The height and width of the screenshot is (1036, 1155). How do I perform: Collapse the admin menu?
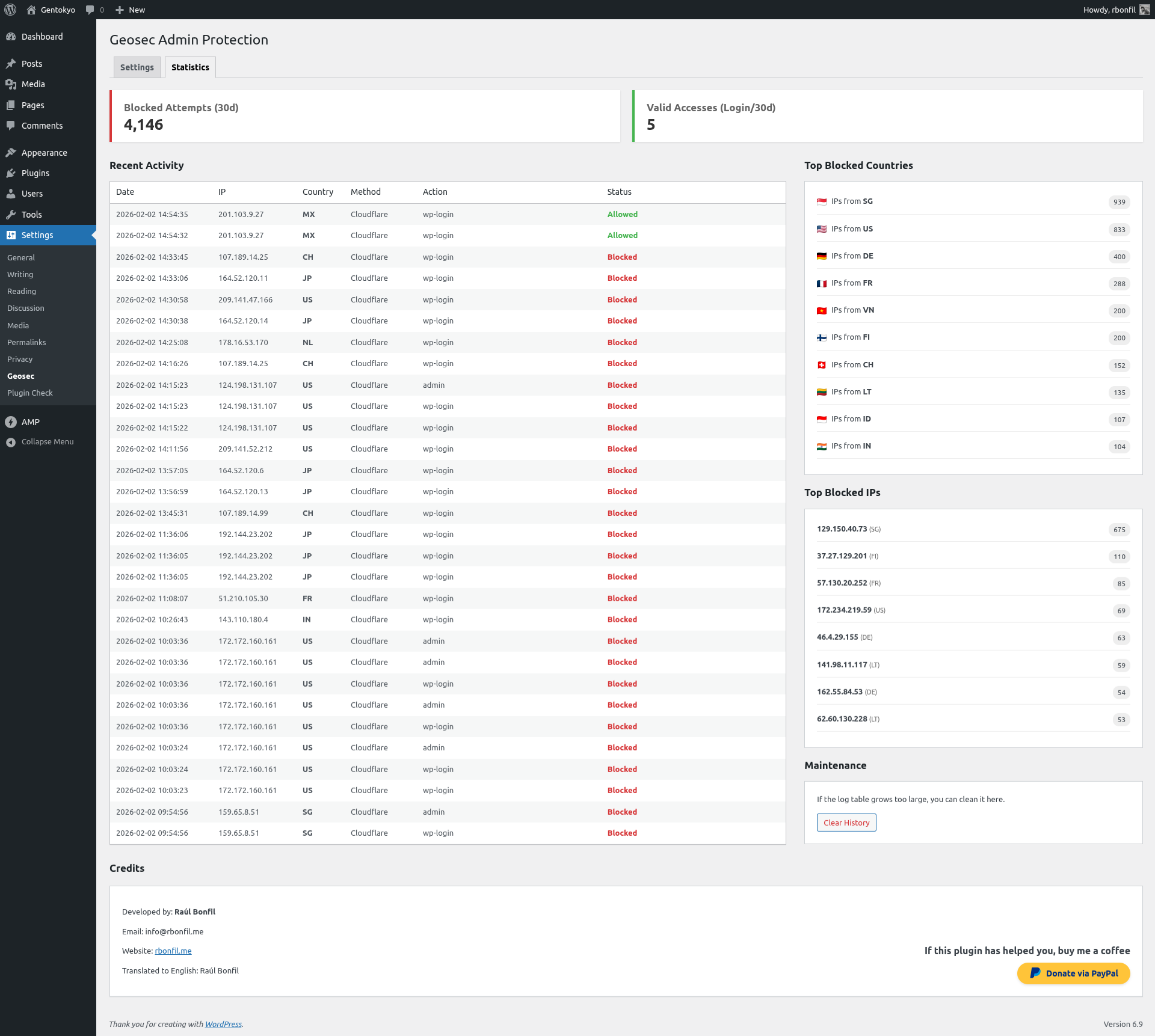[11, 441]
